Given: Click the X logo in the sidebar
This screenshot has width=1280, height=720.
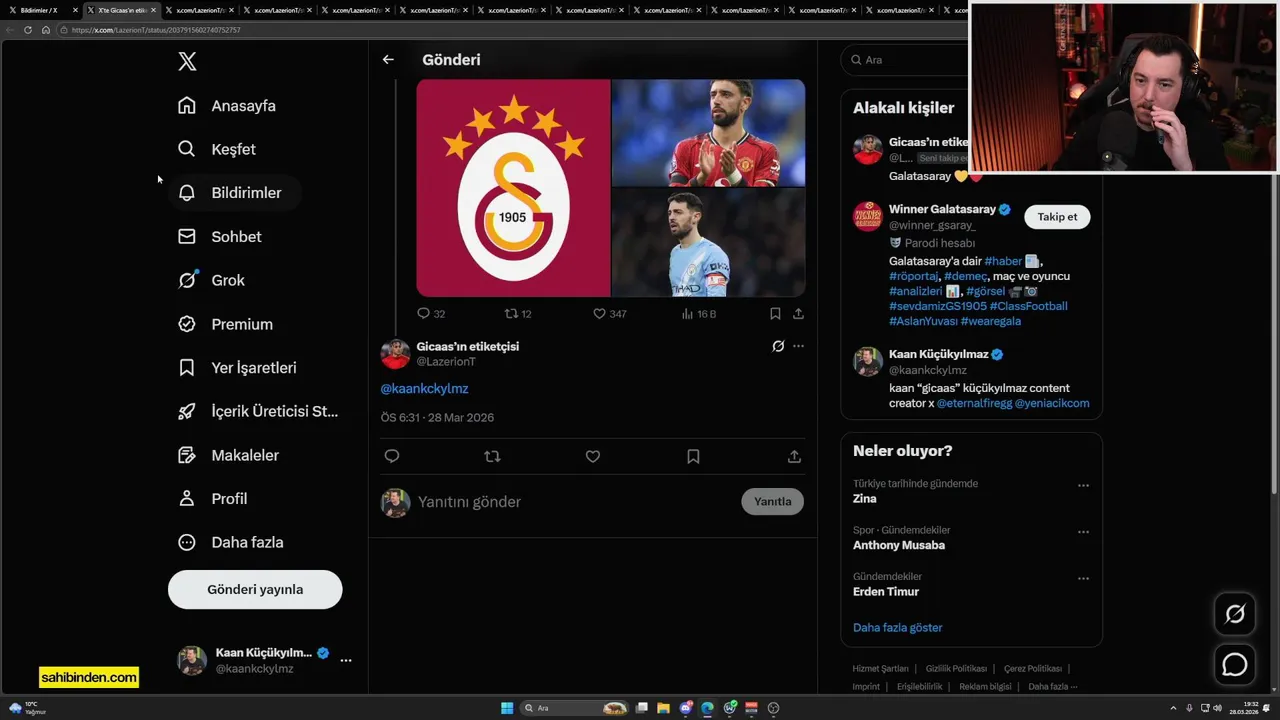Looking at the screenshot, I should [x=187, y=61].
